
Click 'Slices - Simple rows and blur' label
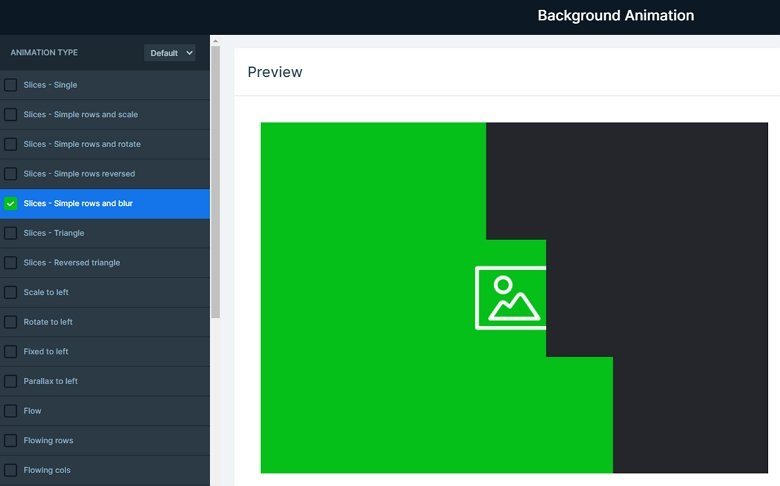click(78, 203)
